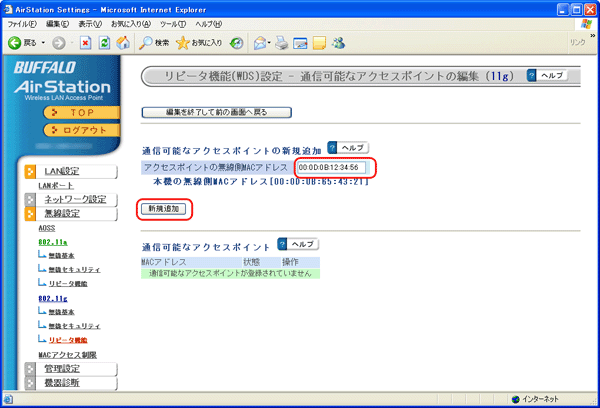Open the ファイル(F) menu
The image size is (600, 408).
(x=22, y=22)
